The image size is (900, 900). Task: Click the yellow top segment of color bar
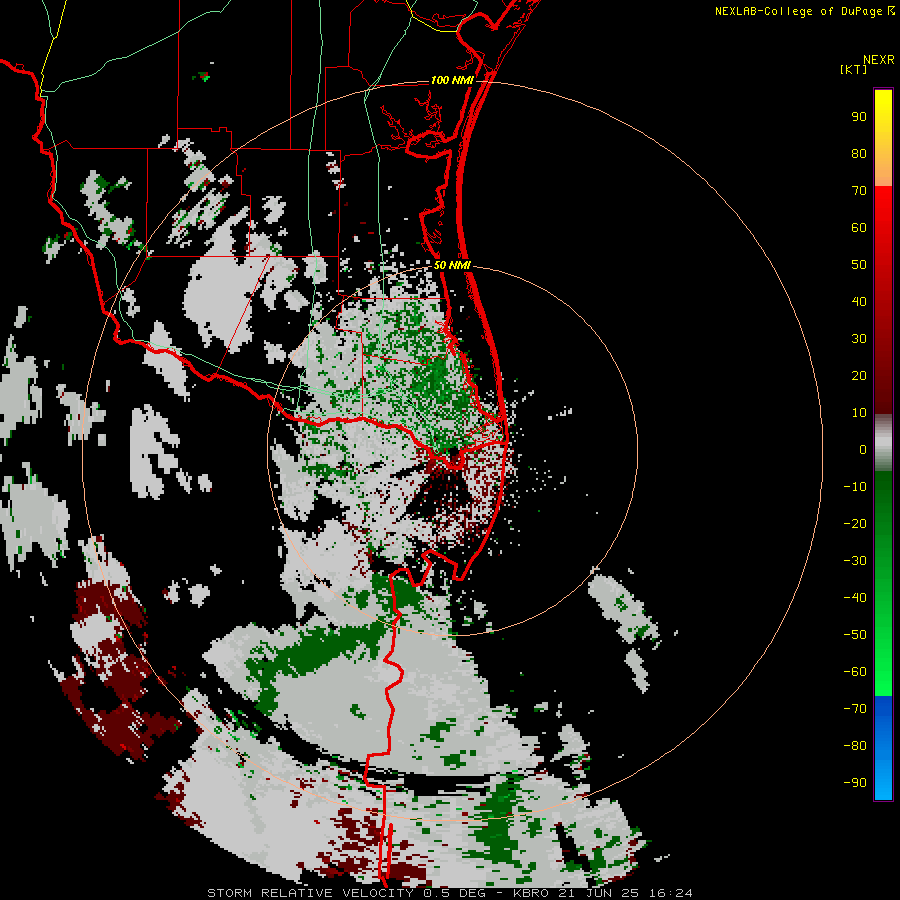(883, 138)
